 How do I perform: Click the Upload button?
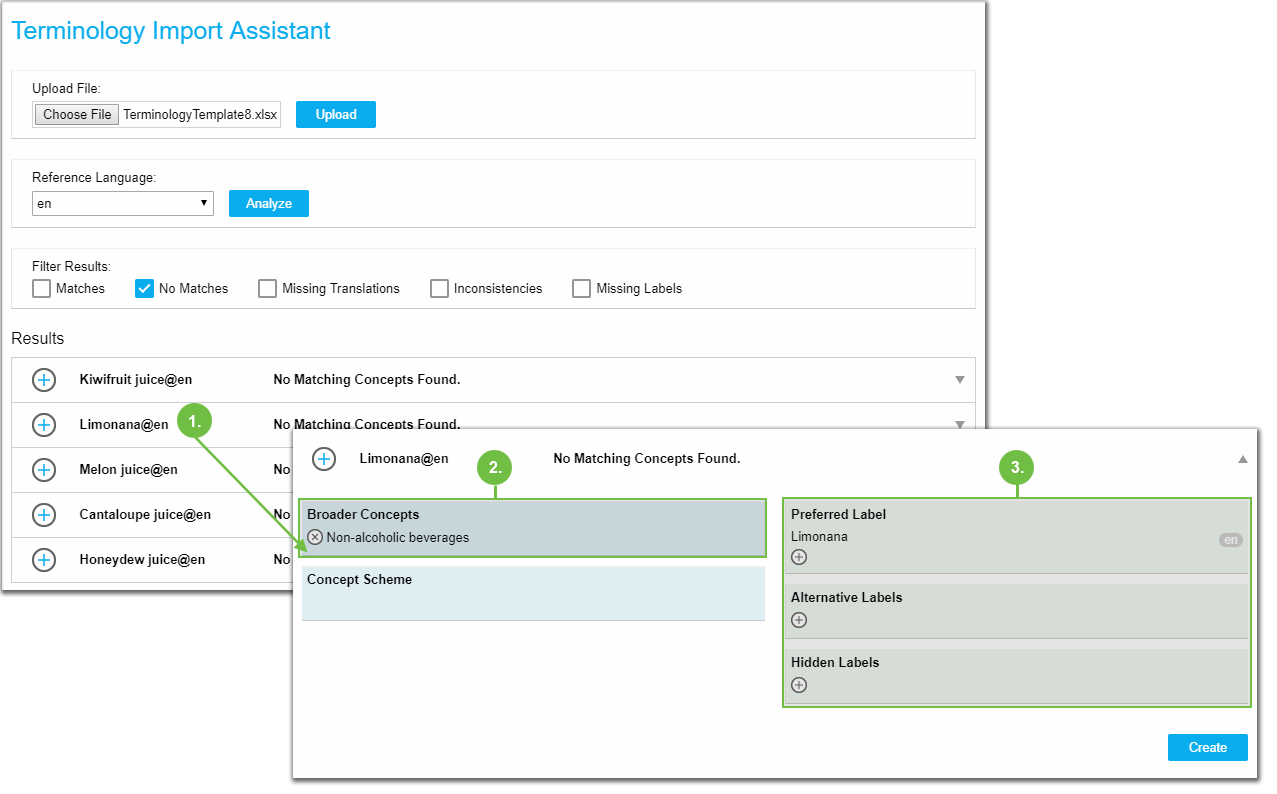(x=335, y=114)
